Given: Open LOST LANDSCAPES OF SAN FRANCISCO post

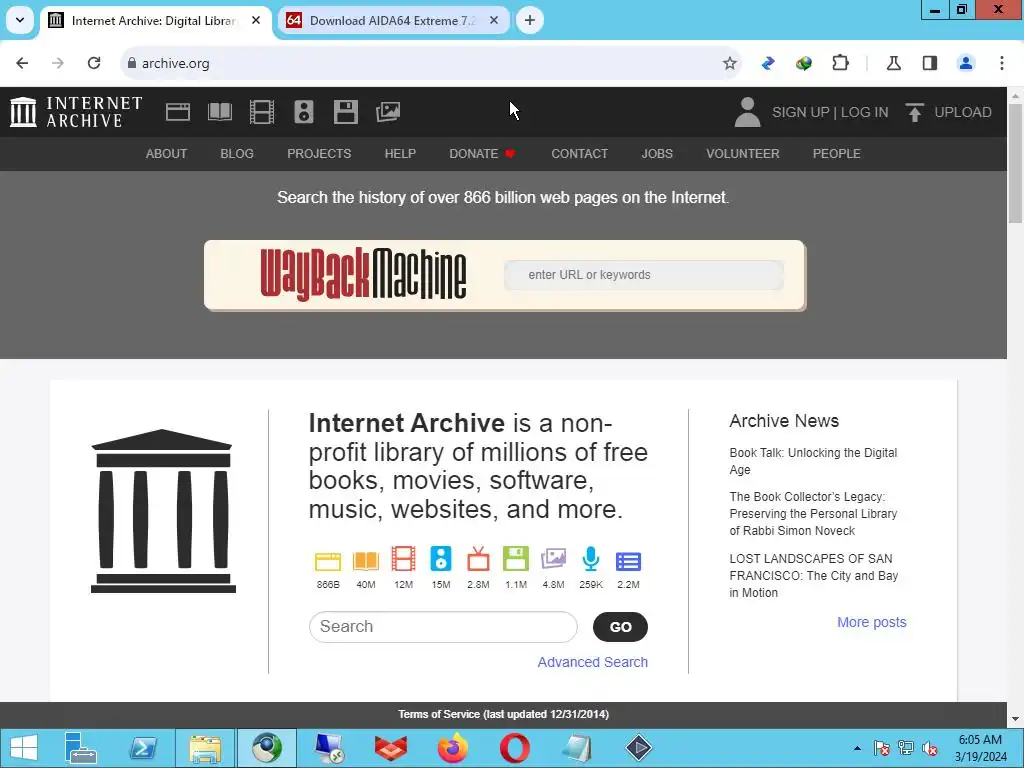Looking at the screenshot, I should pyautogui.click(x=814, y=575).
